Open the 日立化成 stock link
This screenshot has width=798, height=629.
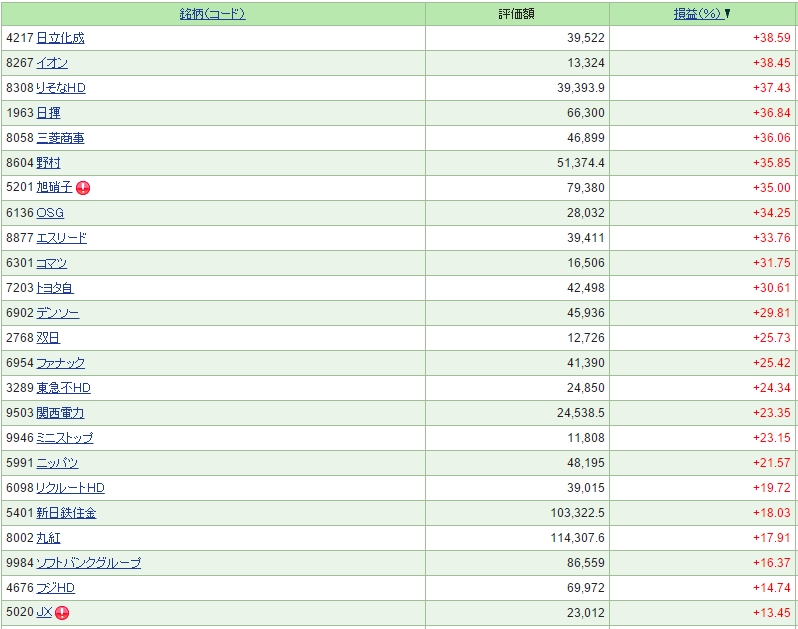[60, 38]
